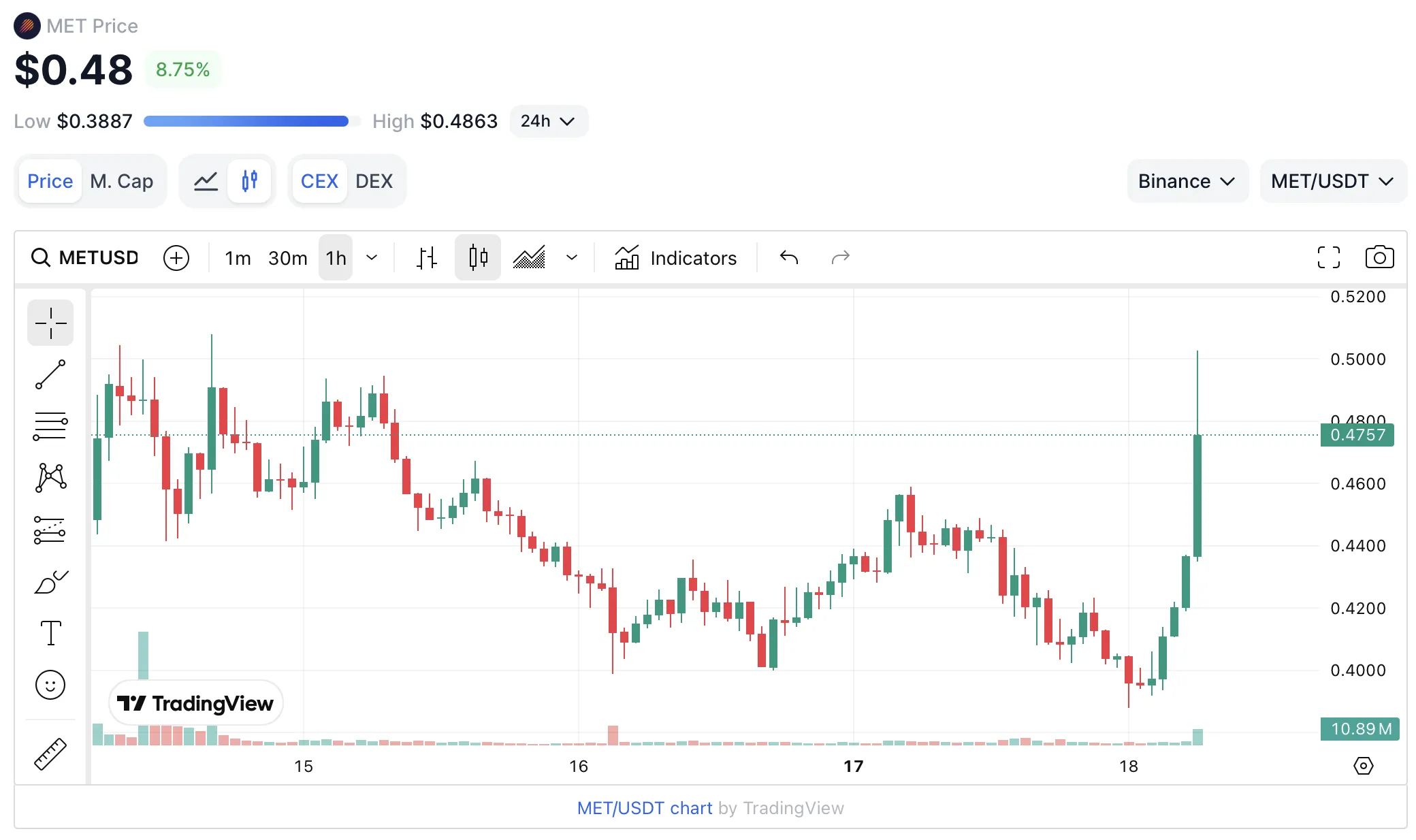Open the MET/USDT chart link
1416x840 pixels.
click(x=644, y=808)
